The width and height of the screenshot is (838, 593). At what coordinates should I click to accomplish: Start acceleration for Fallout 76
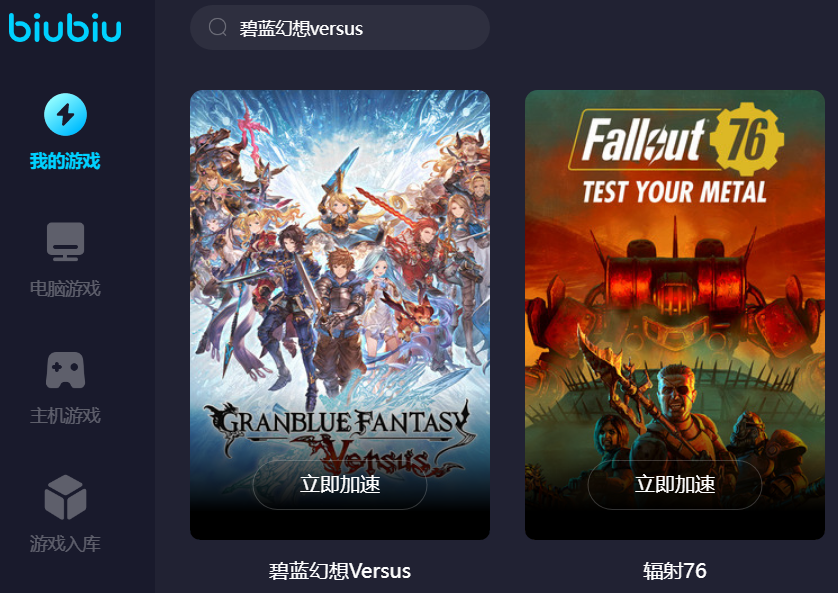point(674,485)
